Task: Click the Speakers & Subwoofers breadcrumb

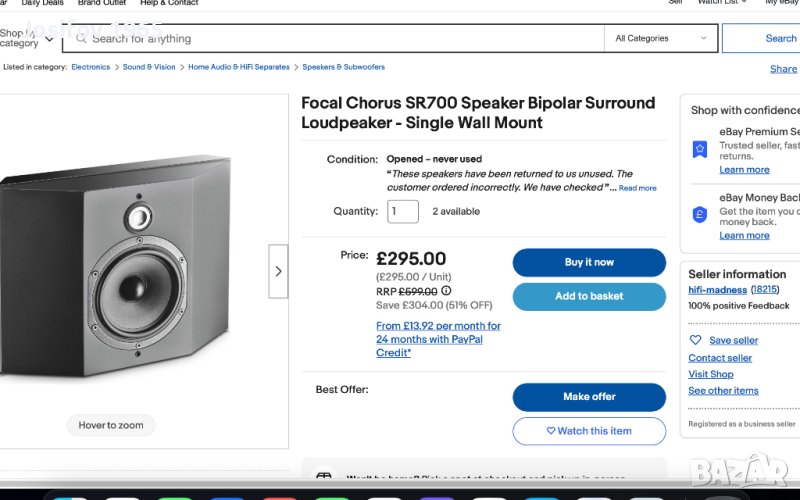Action: click(343, 67)
